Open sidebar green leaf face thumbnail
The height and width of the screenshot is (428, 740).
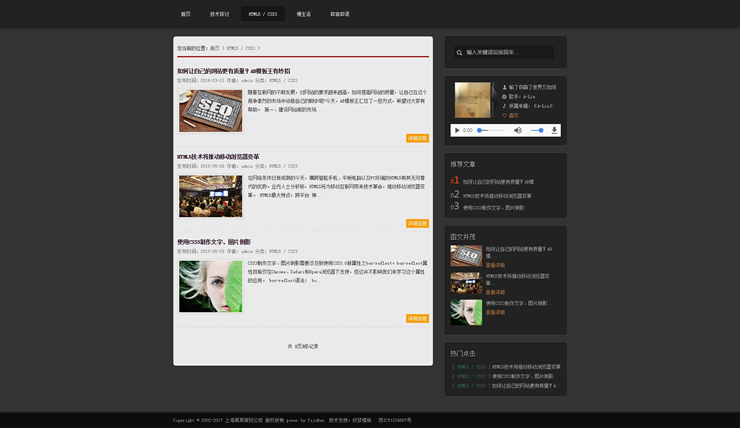tap(466, 312)
